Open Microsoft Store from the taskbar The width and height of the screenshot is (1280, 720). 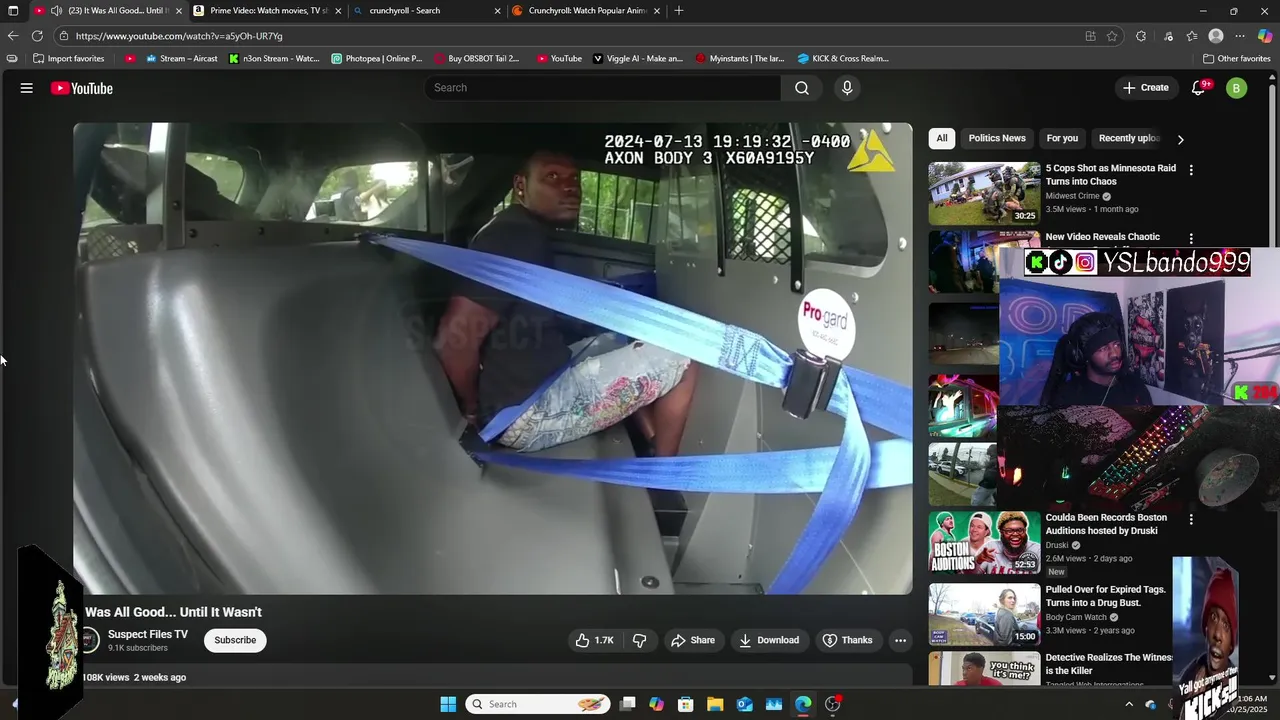(x=686, y=704)
